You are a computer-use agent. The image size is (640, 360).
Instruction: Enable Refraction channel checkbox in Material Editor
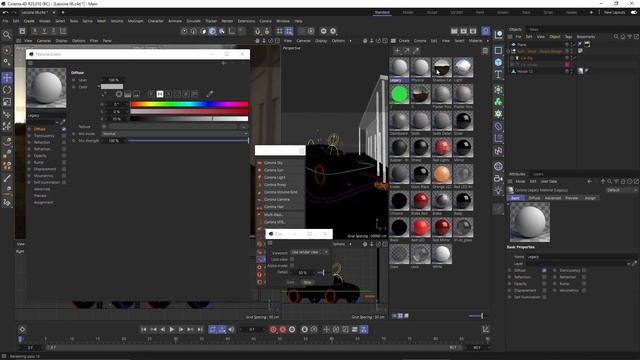64,149
